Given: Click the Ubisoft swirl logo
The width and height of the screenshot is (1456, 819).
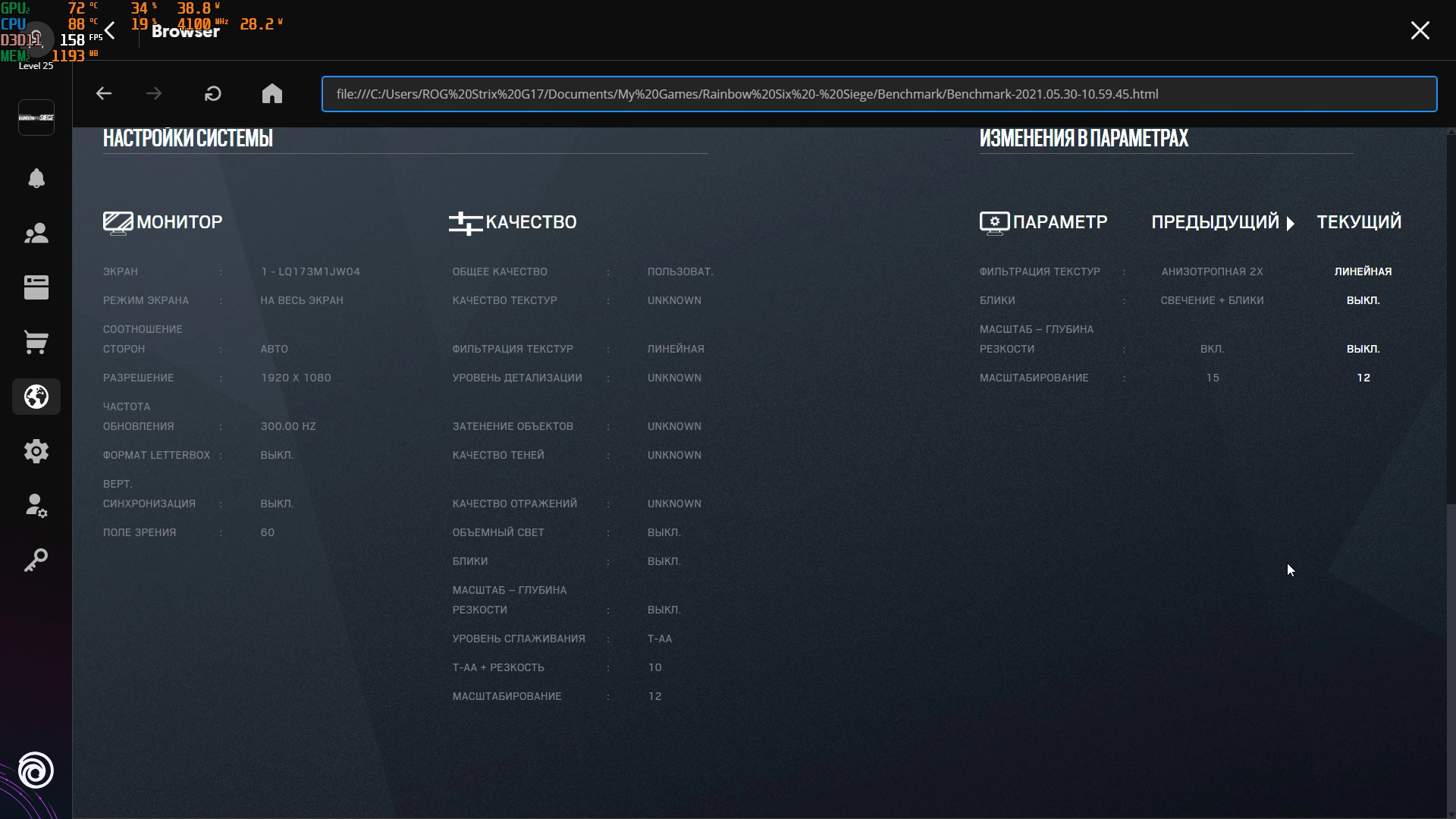Looking at the screenshot, I should pos(36,770).
